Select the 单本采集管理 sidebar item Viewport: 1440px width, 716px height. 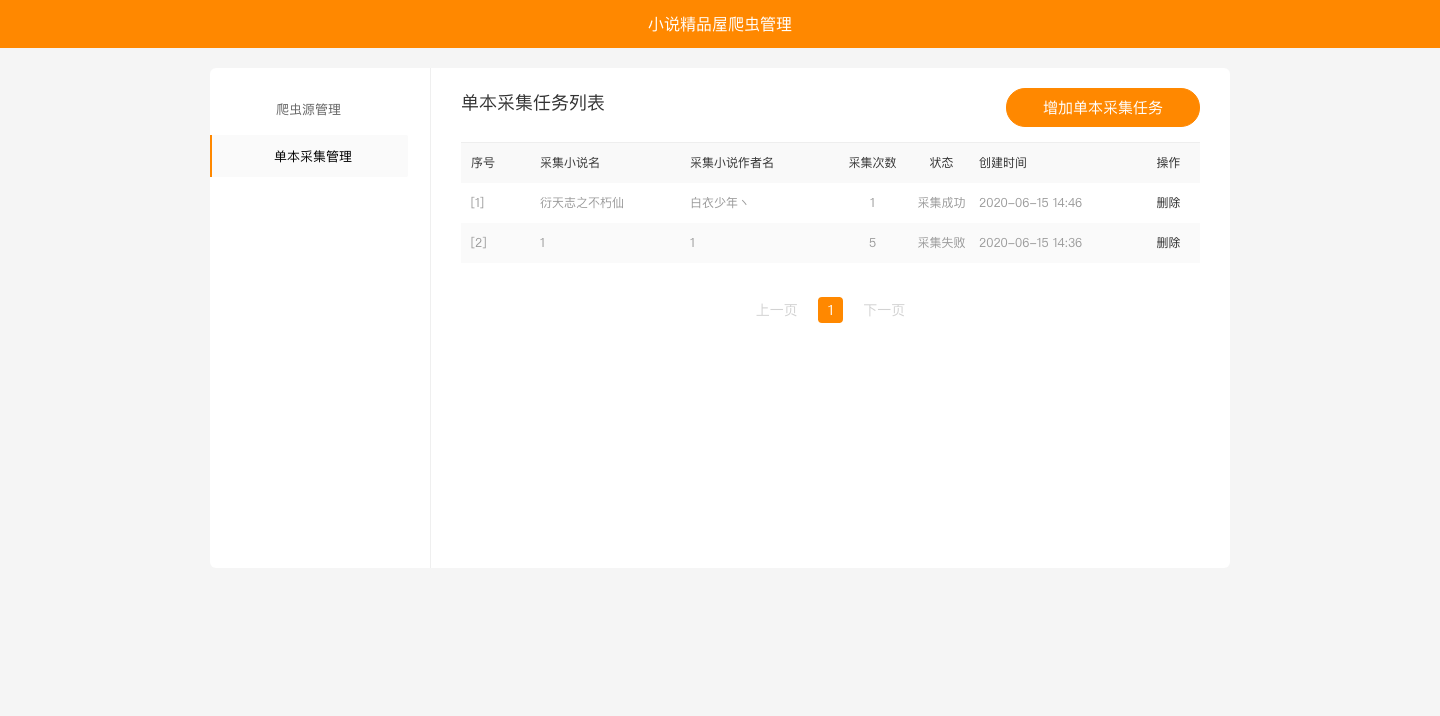pyautogui.click(x=312, y=156)
